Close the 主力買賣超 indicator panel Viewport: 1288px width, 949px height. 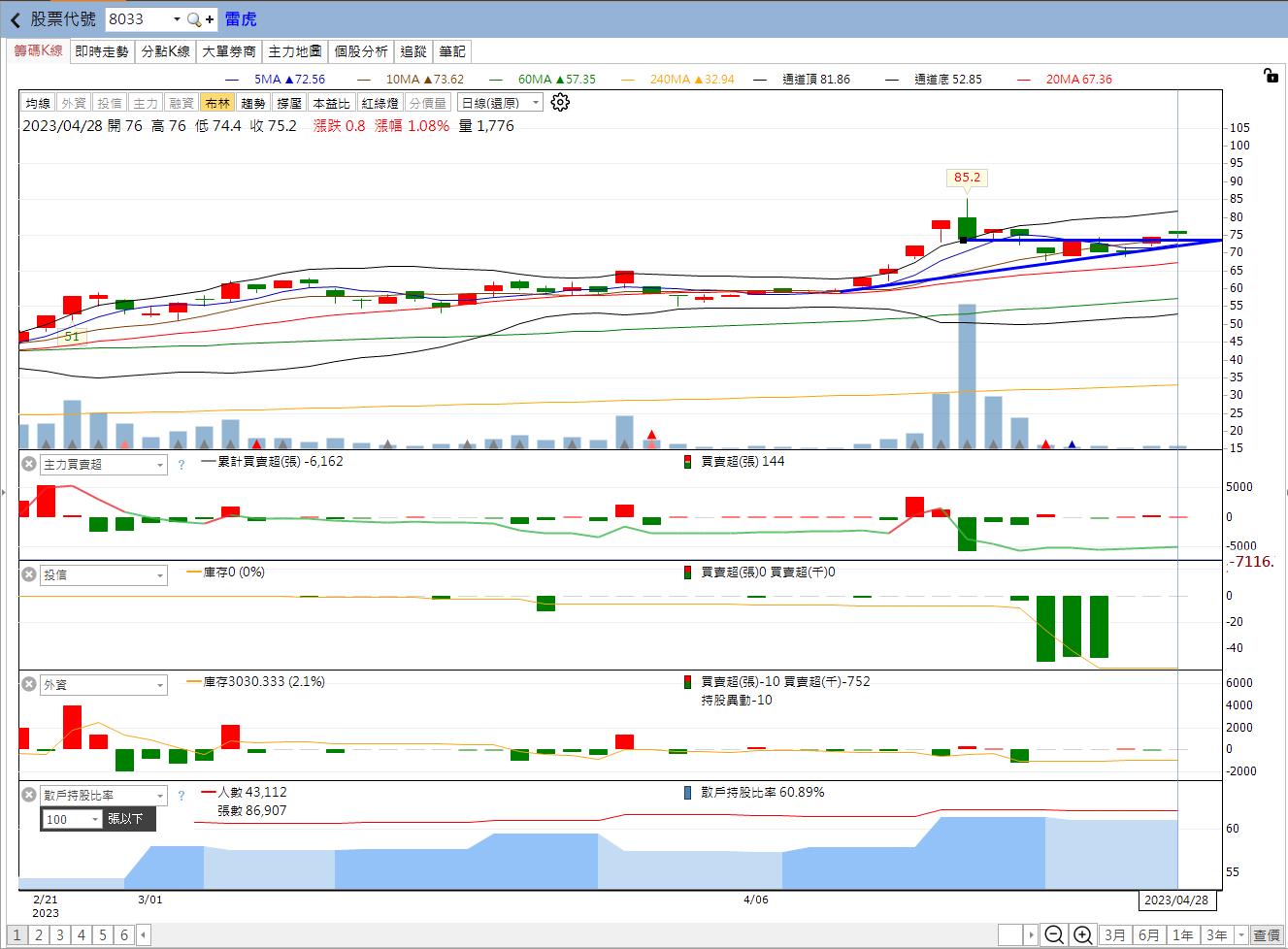click(x=29, y=465)
